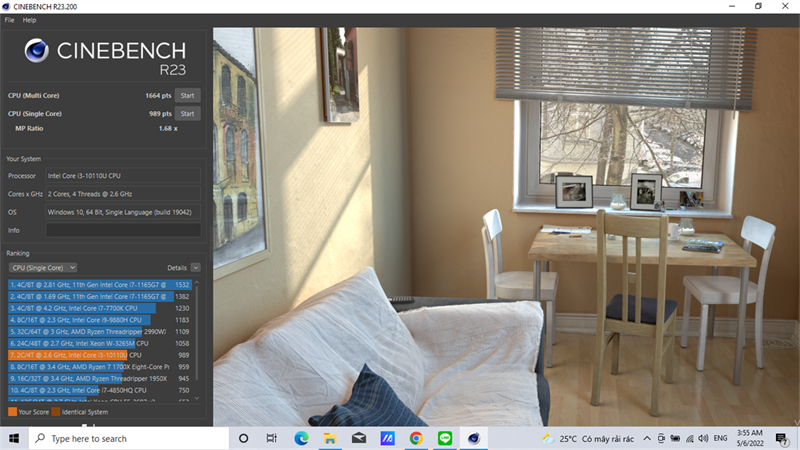800x450 pixels.
Task: Open the volume speaker tray icon
Action: coord(703,438)
